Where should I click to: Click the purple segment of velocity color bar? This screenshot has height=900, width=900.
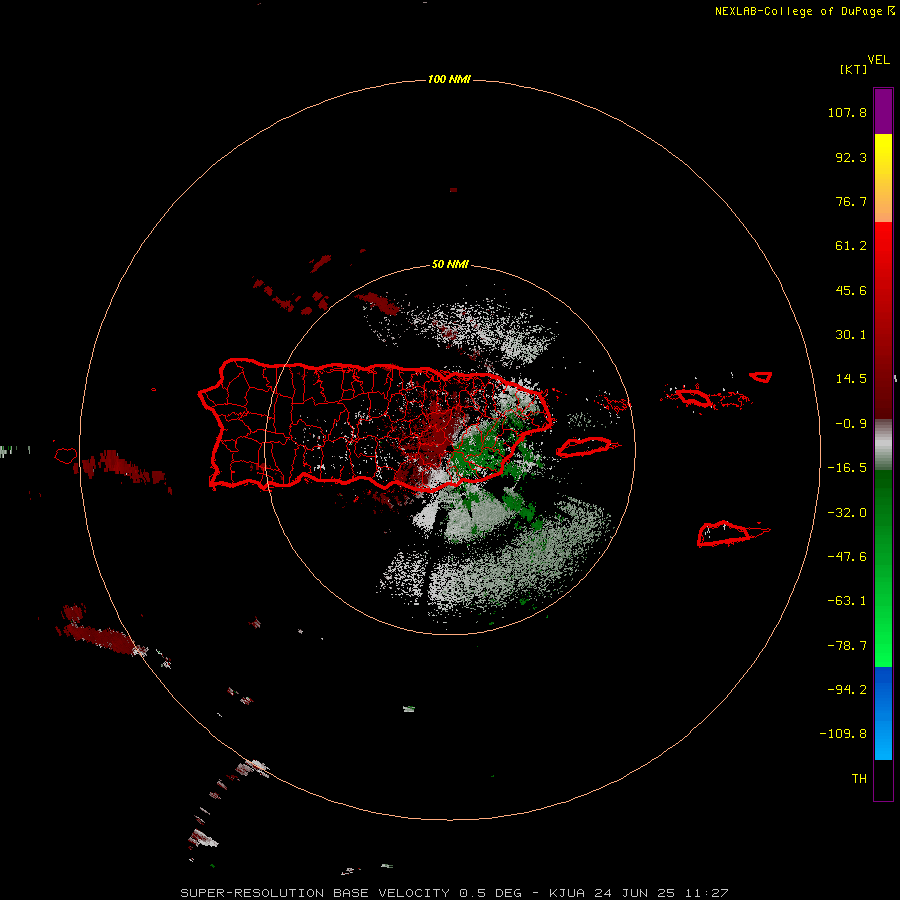tap(883, 111)
